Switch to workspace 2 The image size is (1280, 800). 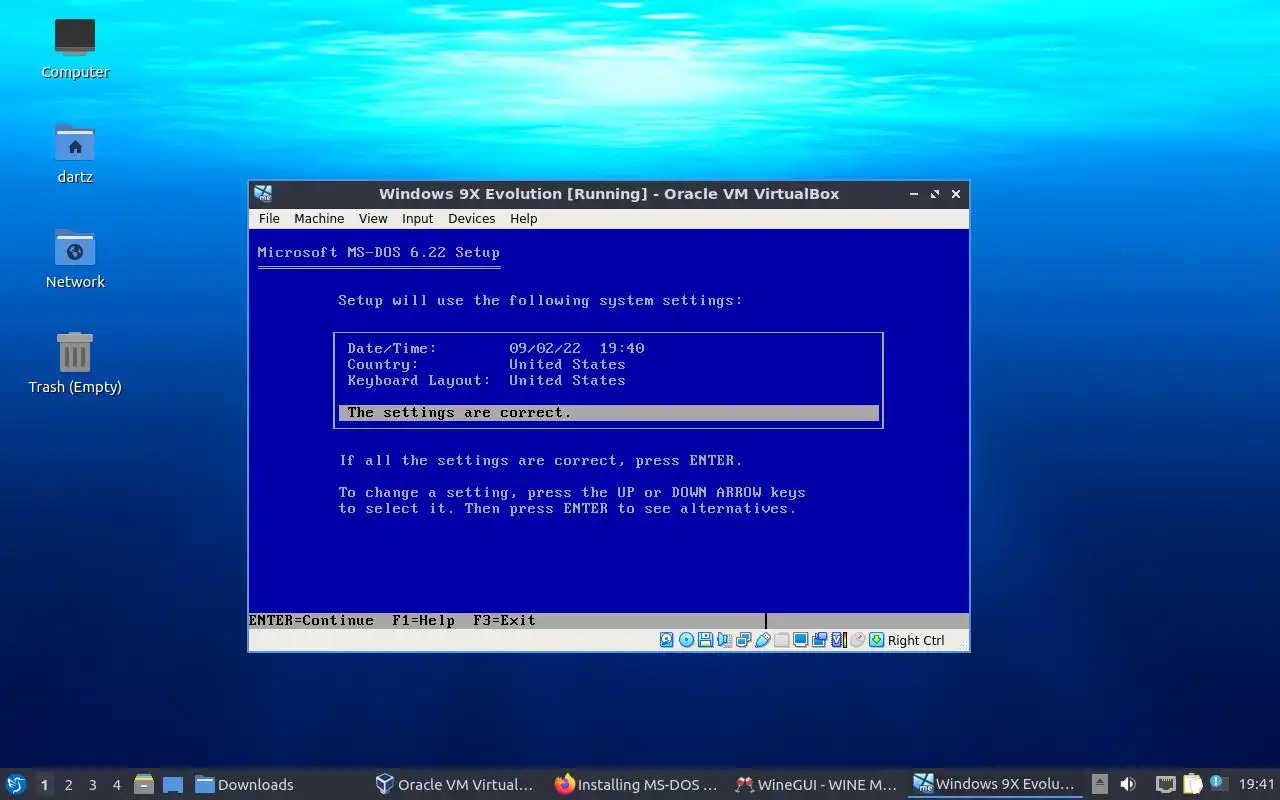[x=68, y=785]
